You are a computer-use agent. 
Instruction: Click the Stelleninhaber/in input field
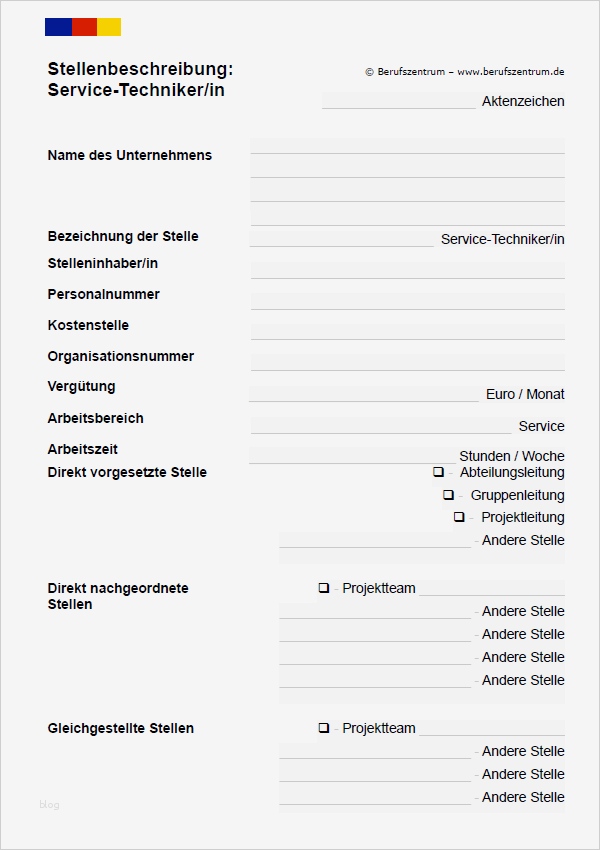407,270
